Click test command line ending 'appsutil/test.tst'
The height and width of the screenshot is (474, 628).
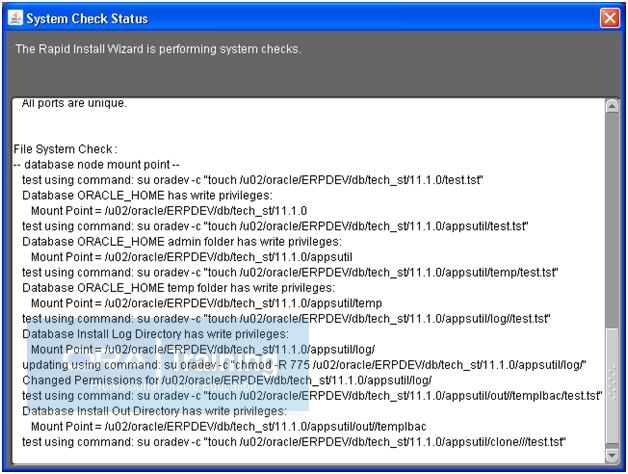(275, 226)
